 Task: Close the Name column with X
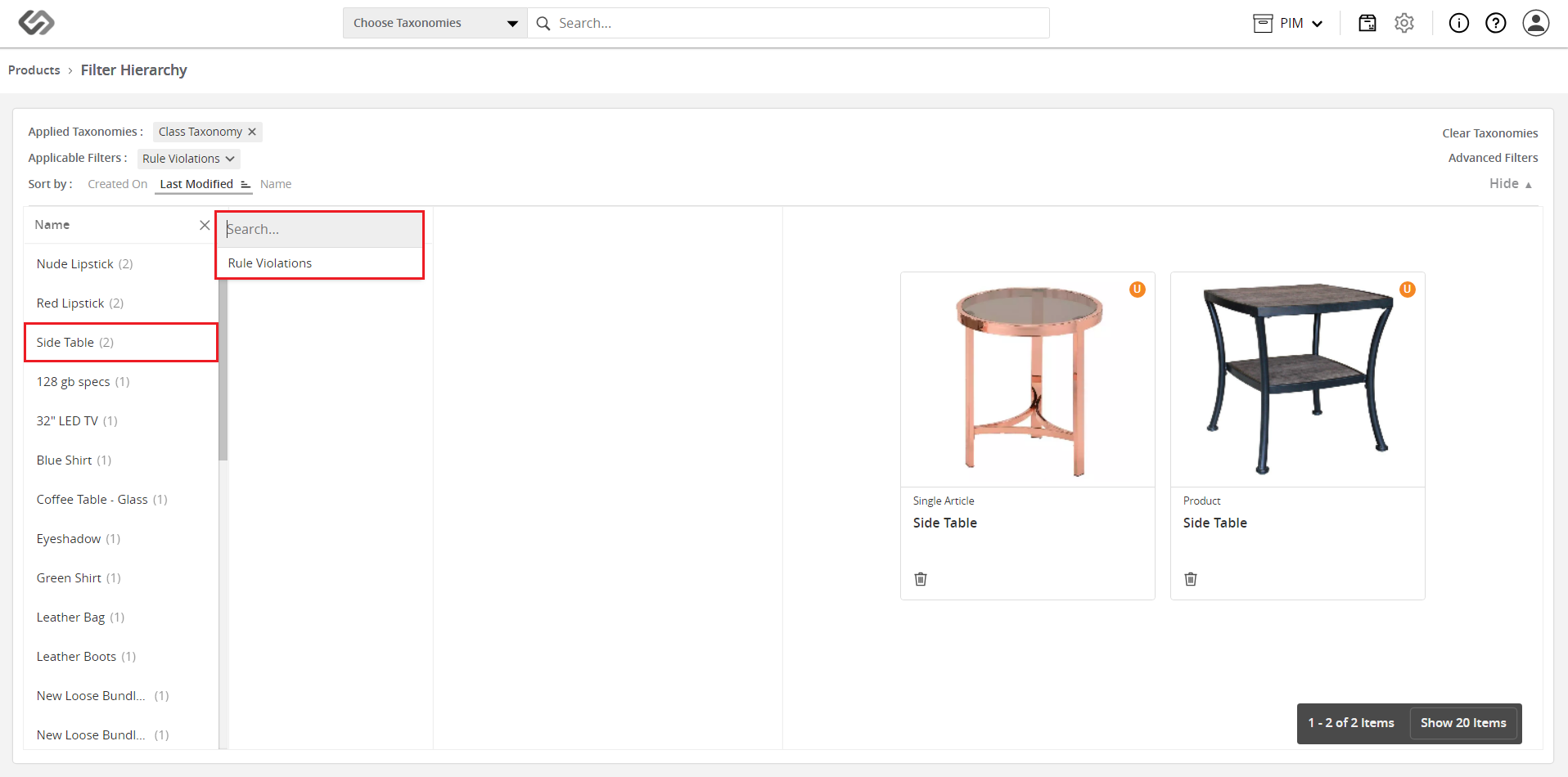click(205, 225)
